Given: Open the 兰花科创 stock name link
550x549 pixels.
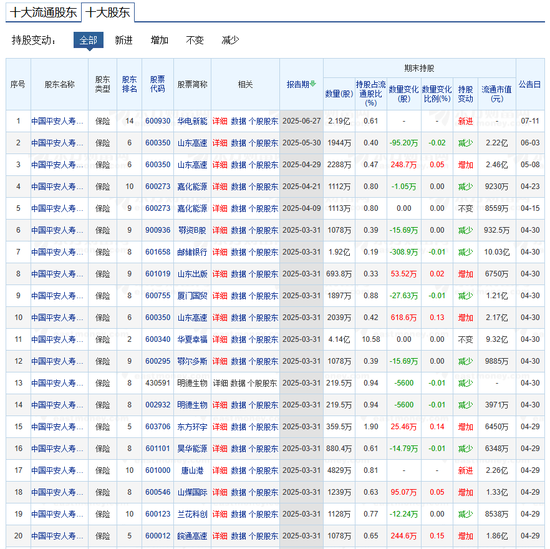Looking at the screenshot, I should 192,514.
